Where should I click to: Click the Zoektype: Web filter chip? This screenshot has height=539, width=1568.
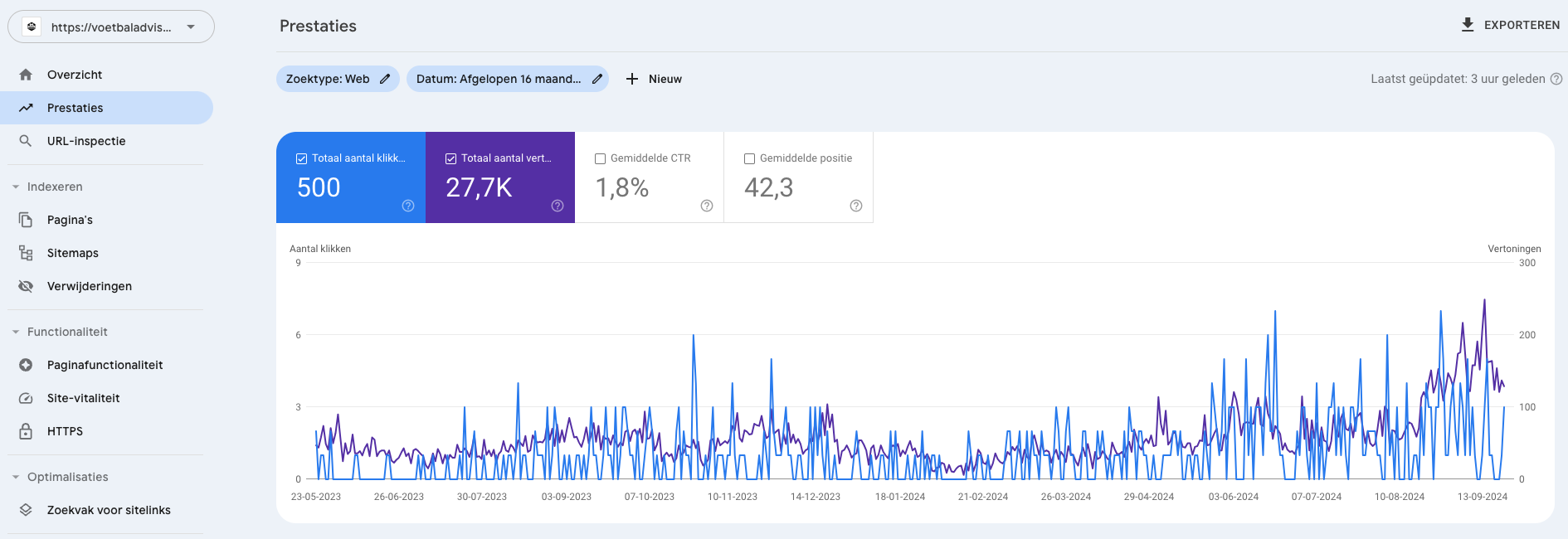coord(338,79)
